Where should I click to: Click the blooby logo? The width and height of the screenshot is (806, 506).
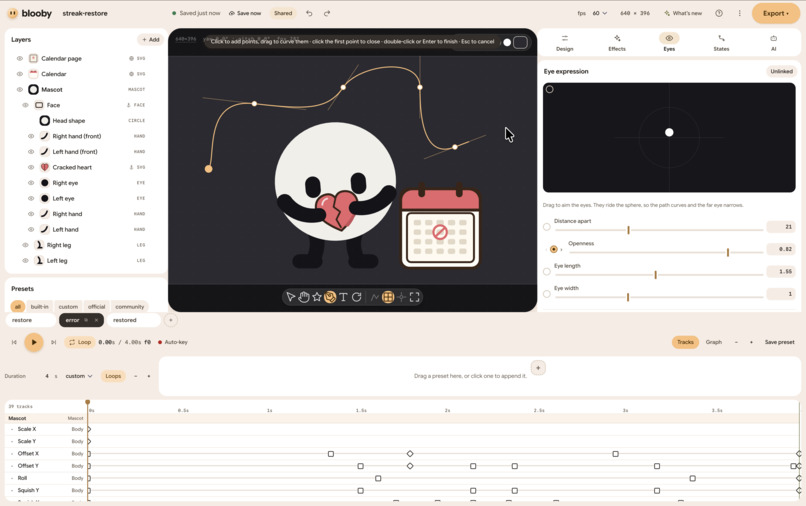click(x=30, y=13)
